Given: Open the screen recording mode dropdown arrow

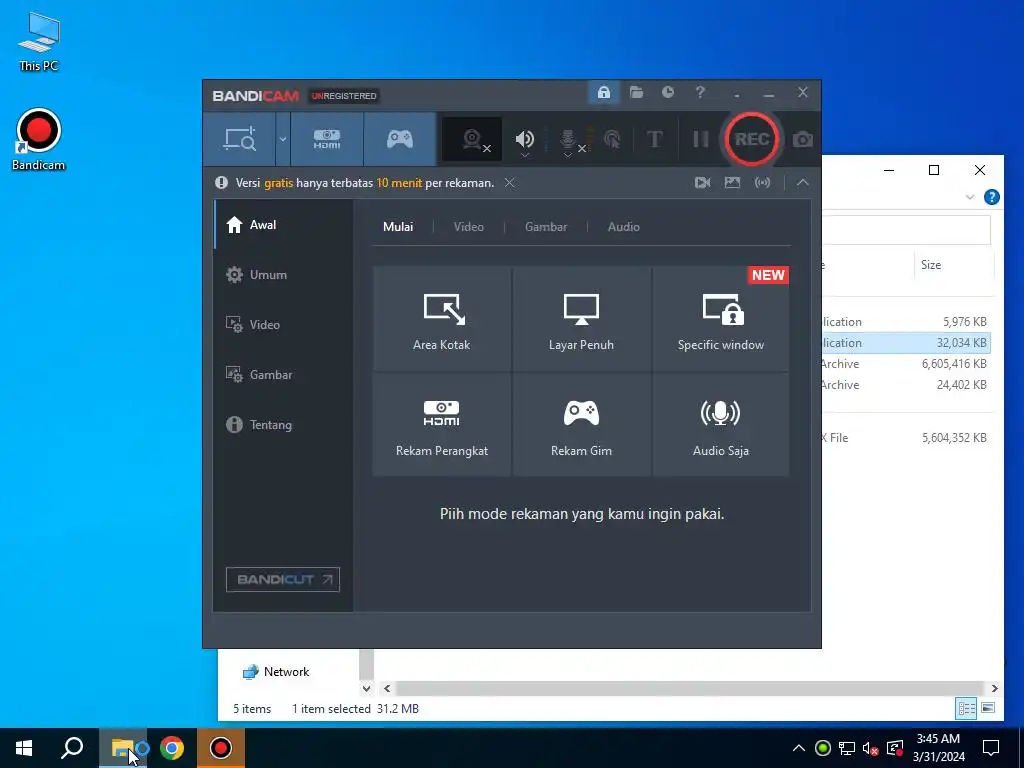Looking at the screenshot, I should [283, 139].
